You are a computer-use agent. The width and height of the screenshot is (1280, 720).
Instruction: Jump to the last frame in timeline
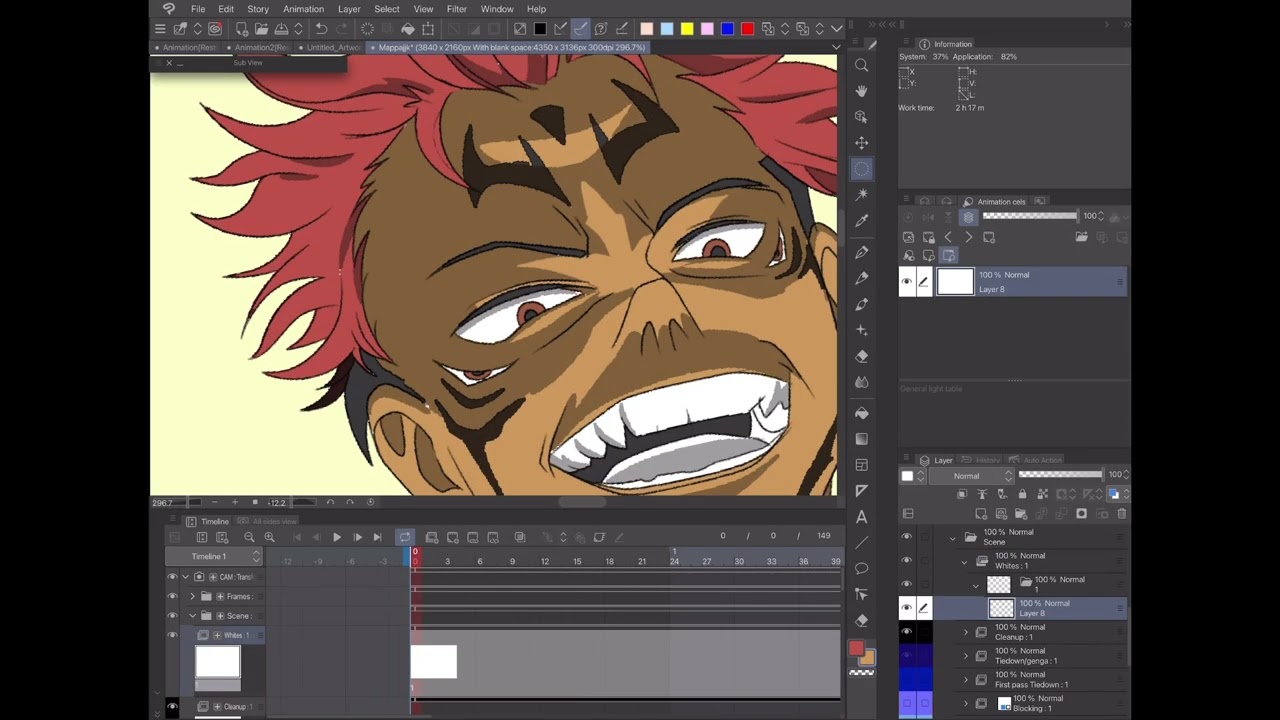point(377,537)
